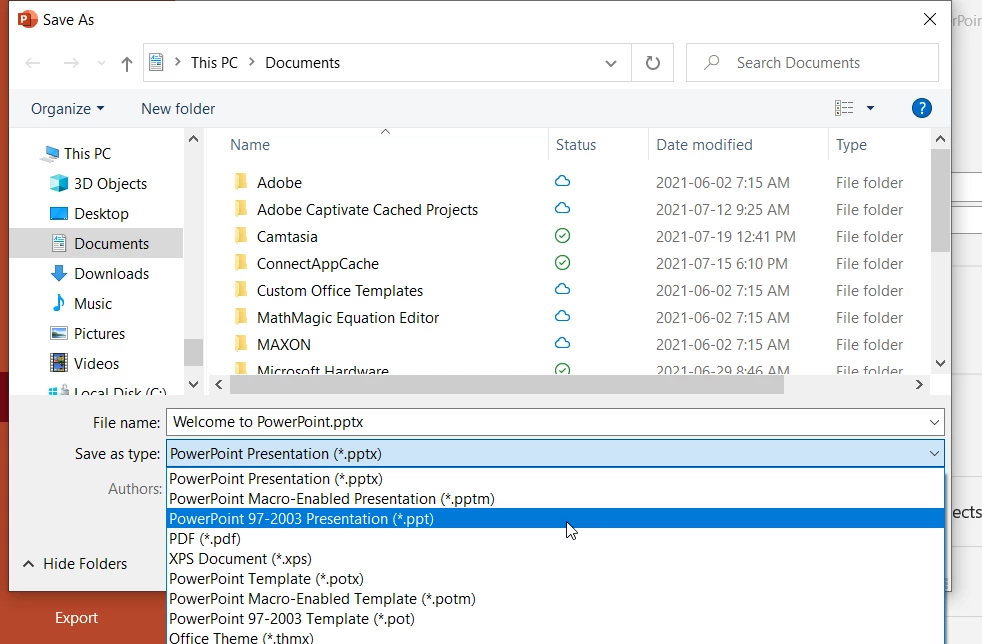Select Downloads in sidebar
The image size is (982, 644).
[111, 274]
